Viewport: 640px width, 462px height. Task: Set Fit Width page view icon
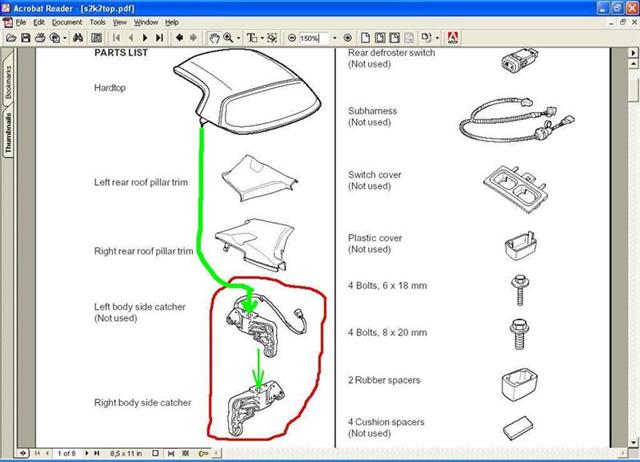(x=395, y=38)
